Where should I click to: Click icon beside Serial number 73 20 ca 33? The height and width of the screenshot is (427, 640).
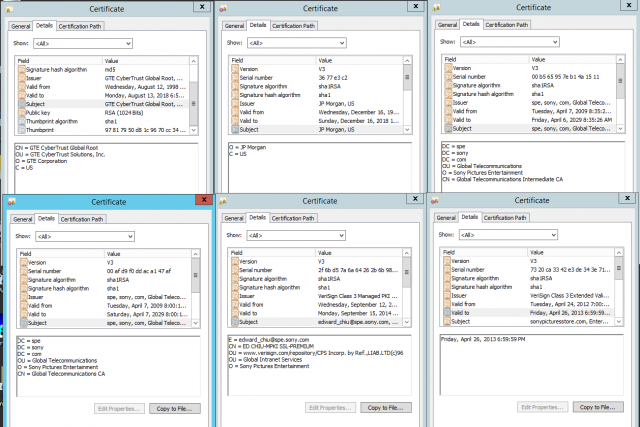pos(447,270)
